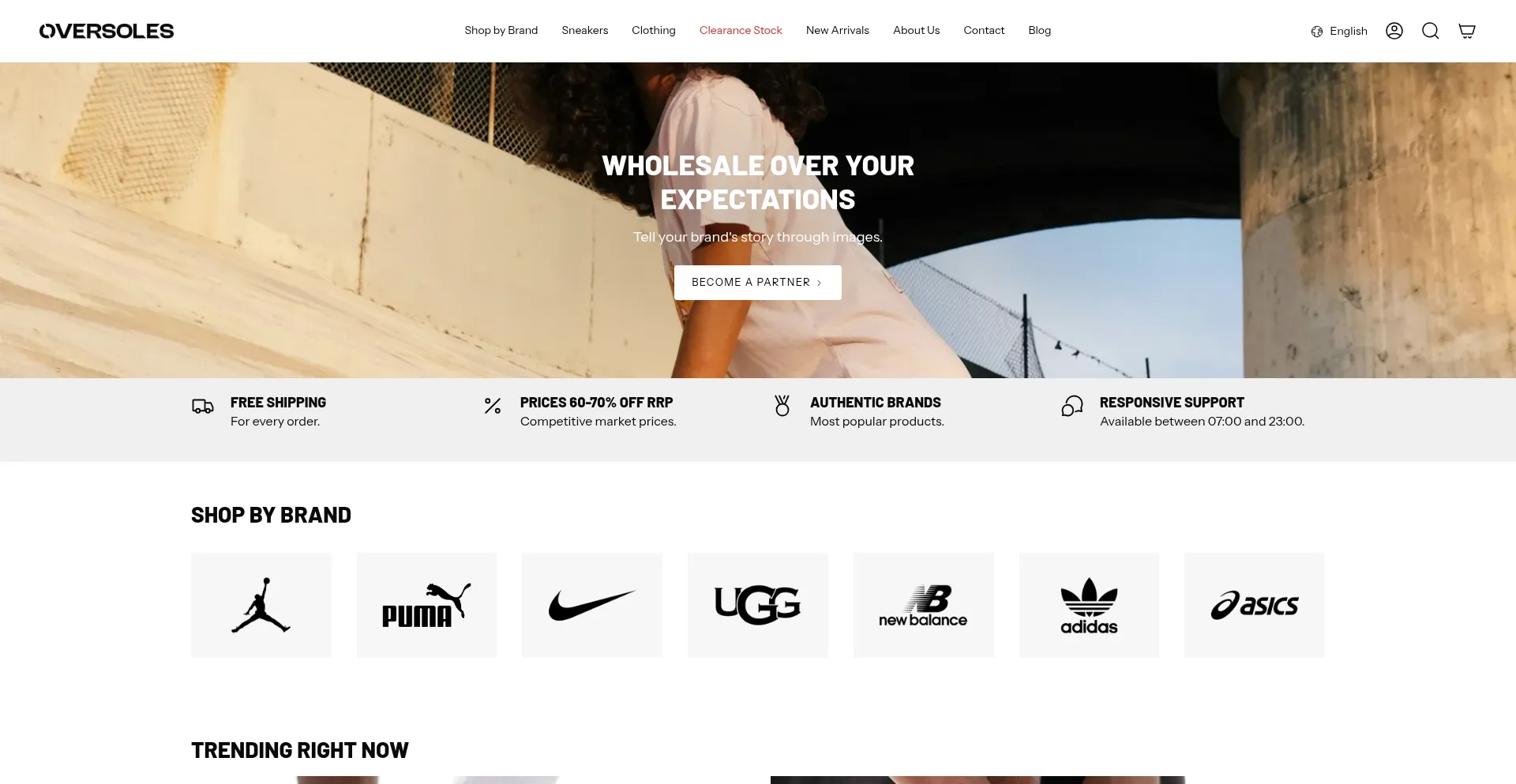The height and width of the screenshot is (784, 1516).
Task: Open the Clothing menu item
Action: coord(654,31)
